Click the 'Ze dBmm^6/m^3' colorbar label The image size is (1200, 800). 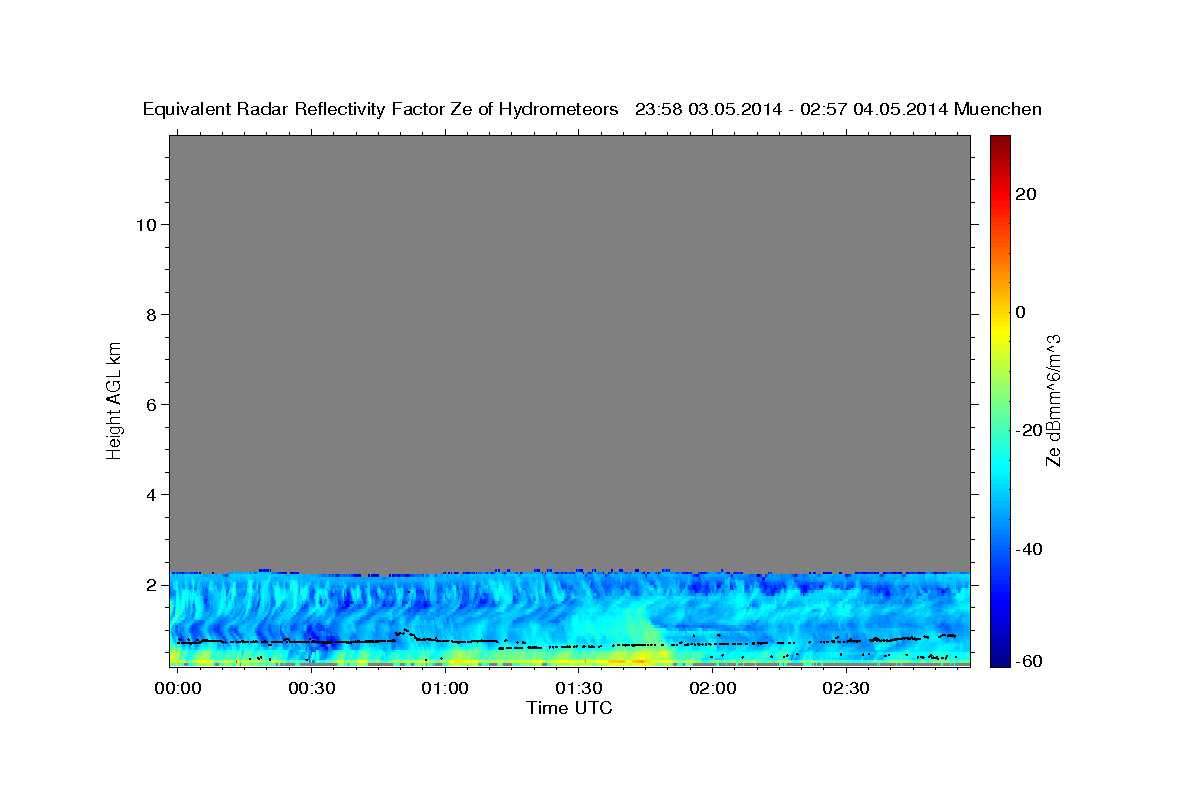coord(1053,400)
